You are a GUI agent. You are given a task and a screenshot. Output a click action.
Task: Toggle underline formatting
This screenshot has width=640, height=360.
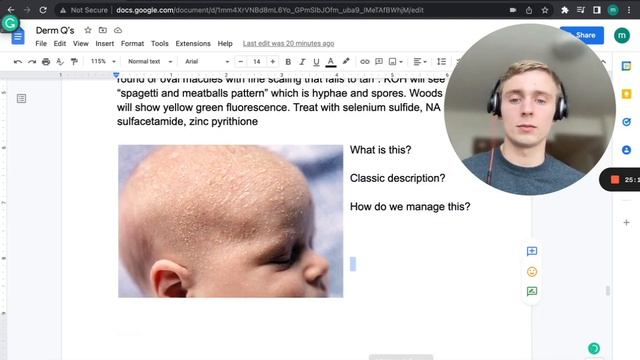[x=316, y=62]
